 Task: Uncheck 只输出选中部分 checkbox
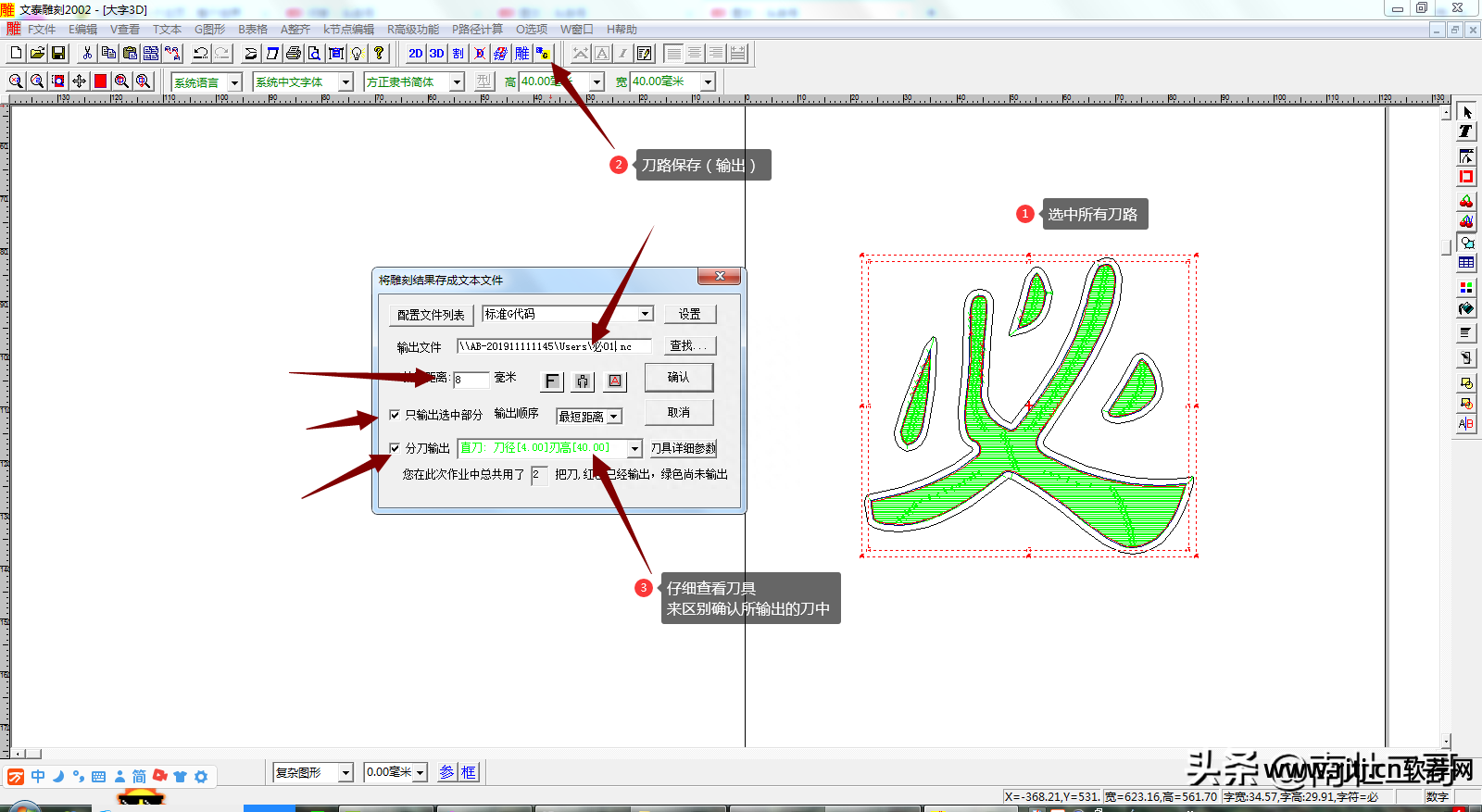395,415
